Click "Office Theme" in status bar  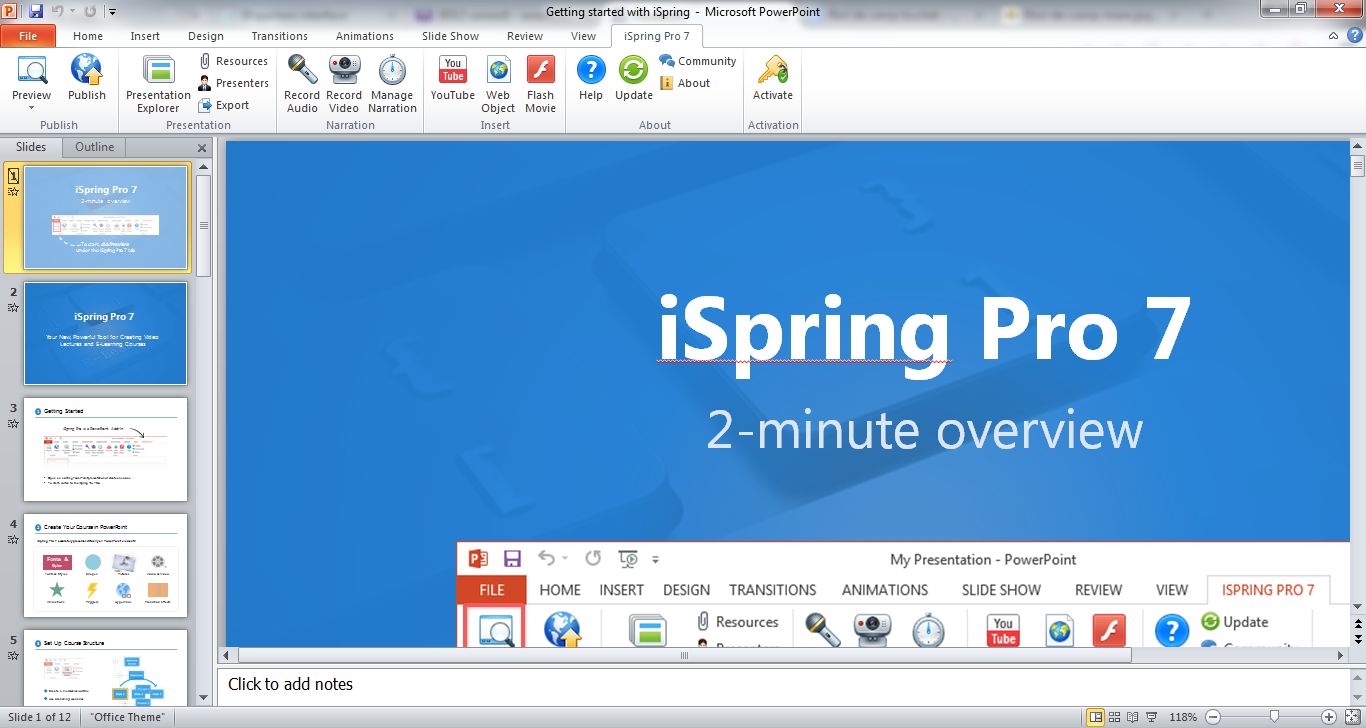point(126,717)
